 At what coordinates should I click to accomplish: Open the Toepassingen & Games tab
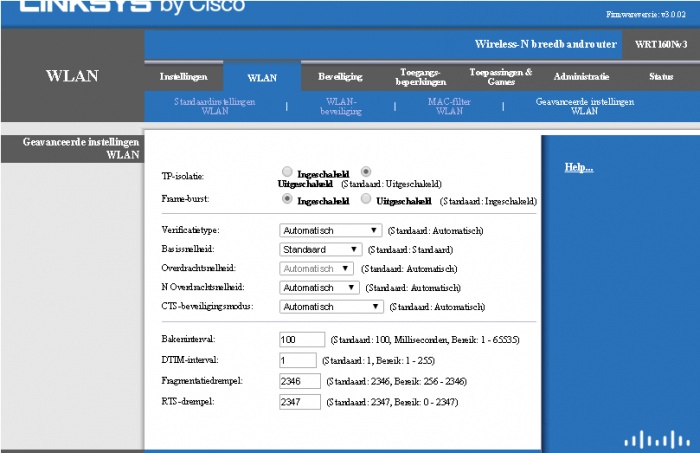pos(500,77)
